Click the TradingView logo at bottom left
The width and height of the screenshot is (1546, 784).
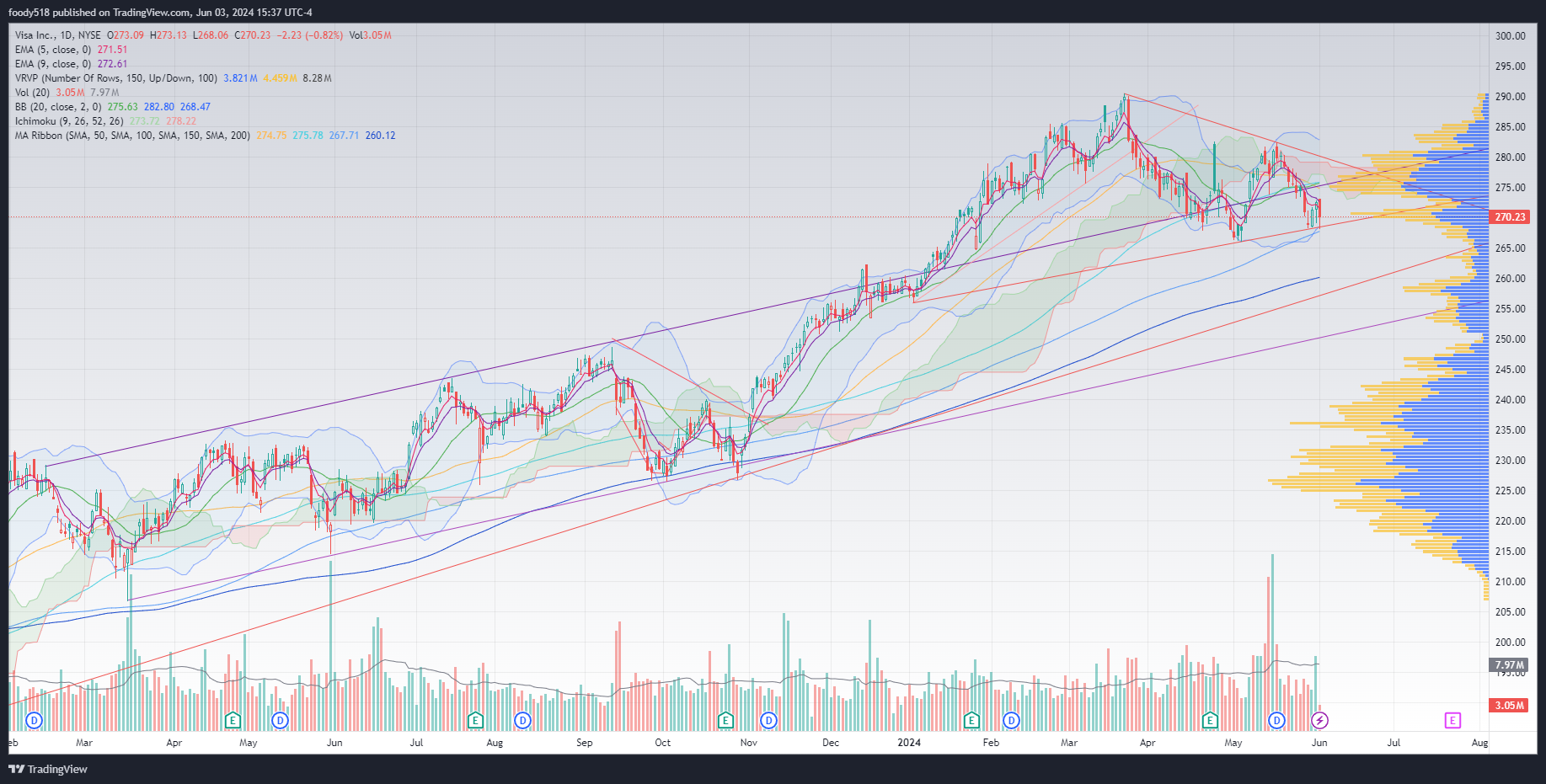point(48,769)
